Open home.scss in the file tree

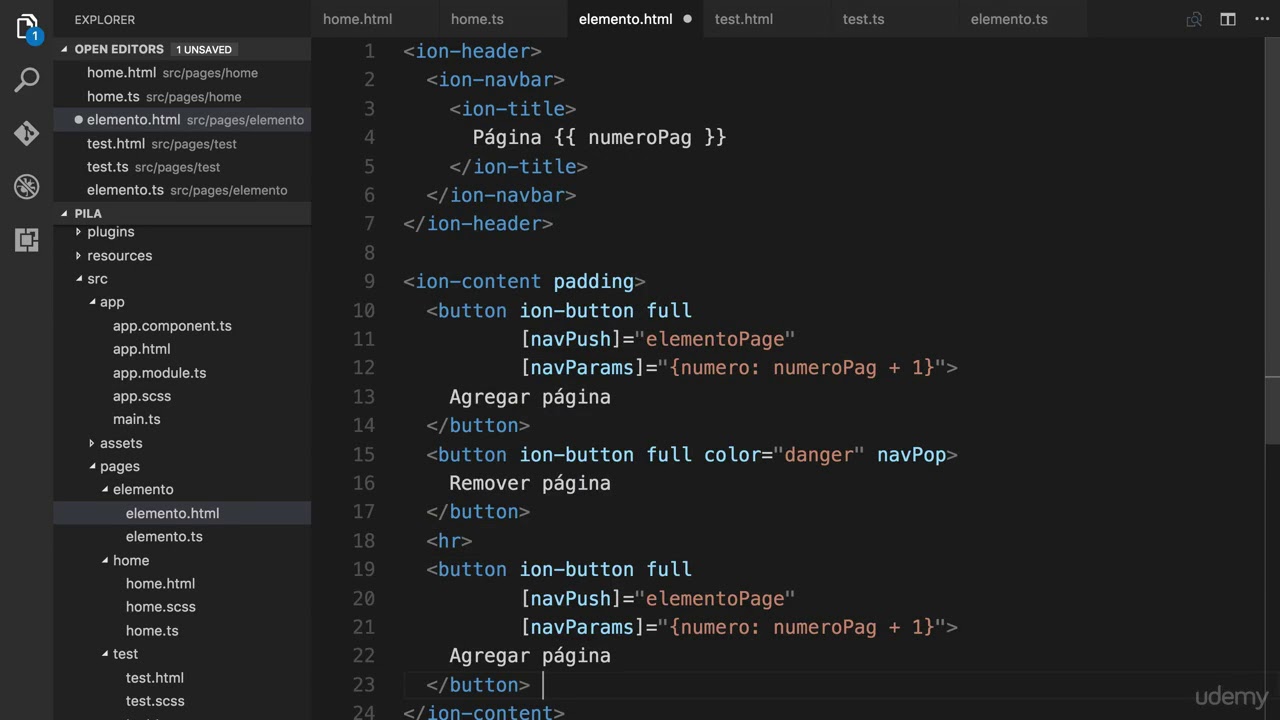[x=160, y=607]
